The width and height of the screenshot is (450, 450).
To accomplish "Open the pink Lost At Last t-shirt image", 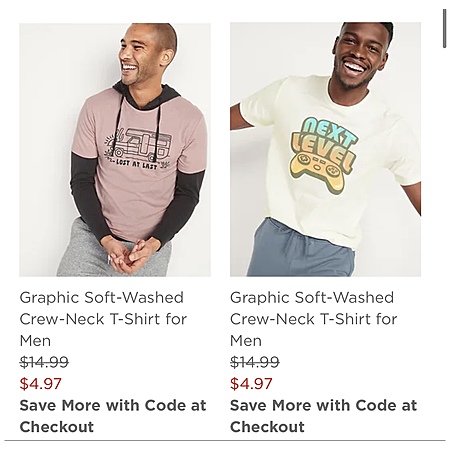I will pyautogui.click(x=115, y=150).
